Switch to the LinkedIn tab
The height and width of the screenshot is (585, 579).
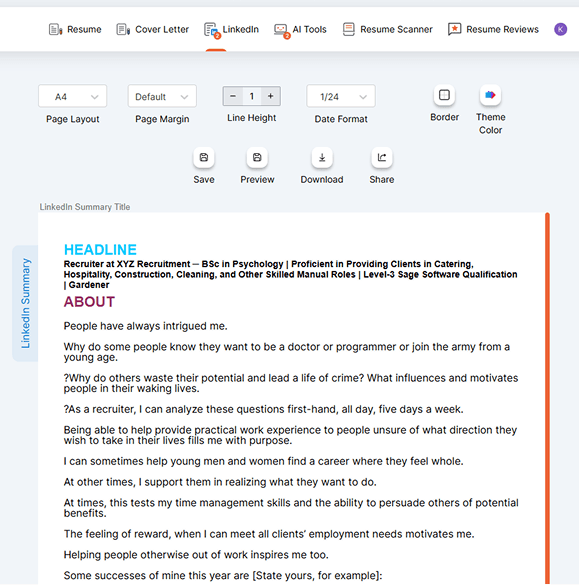point(231,29)
